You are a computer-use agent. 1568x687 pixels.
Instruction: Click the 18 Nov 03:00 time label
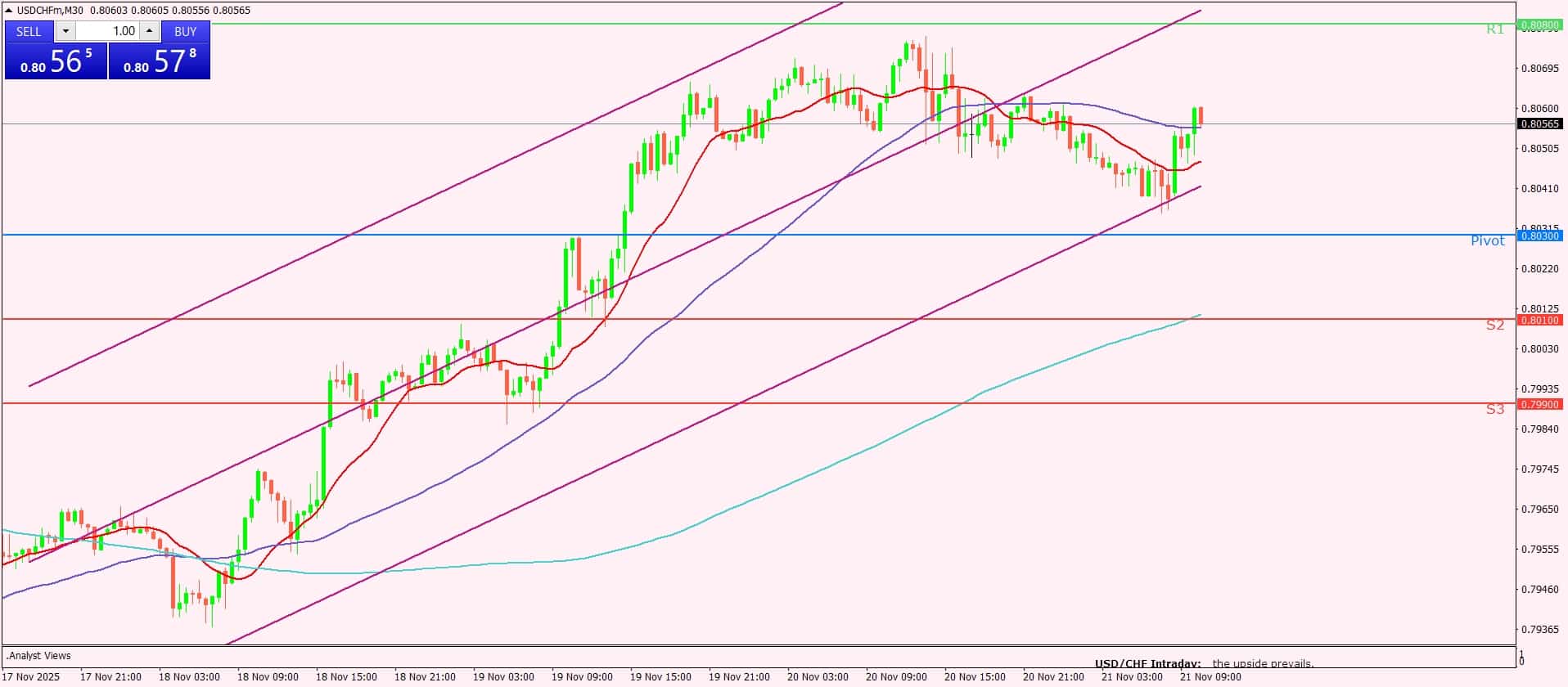tap(189, 677)
